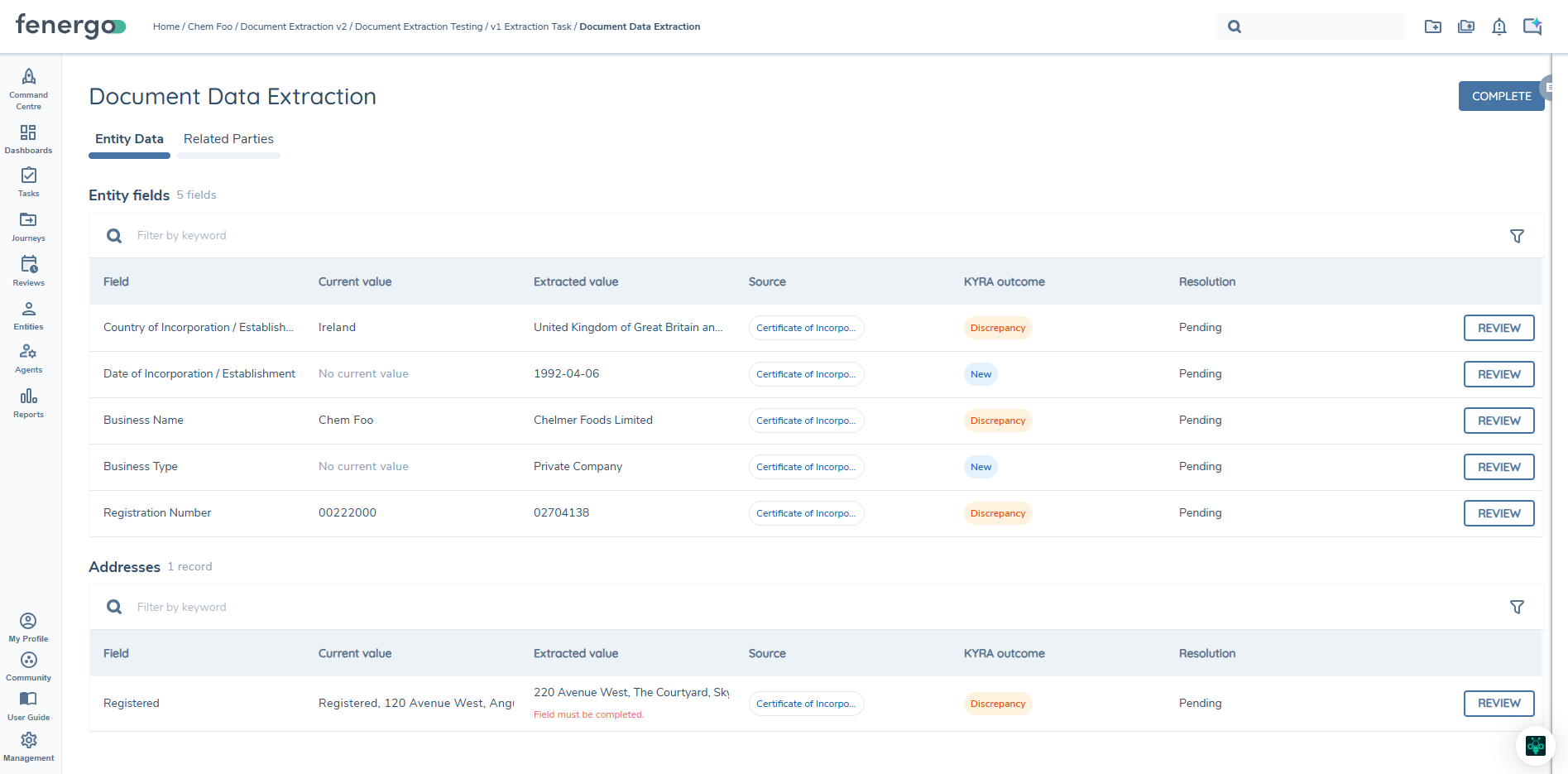Open notifications bell
The image size is (1568, 774).
tap(1499, 26)
